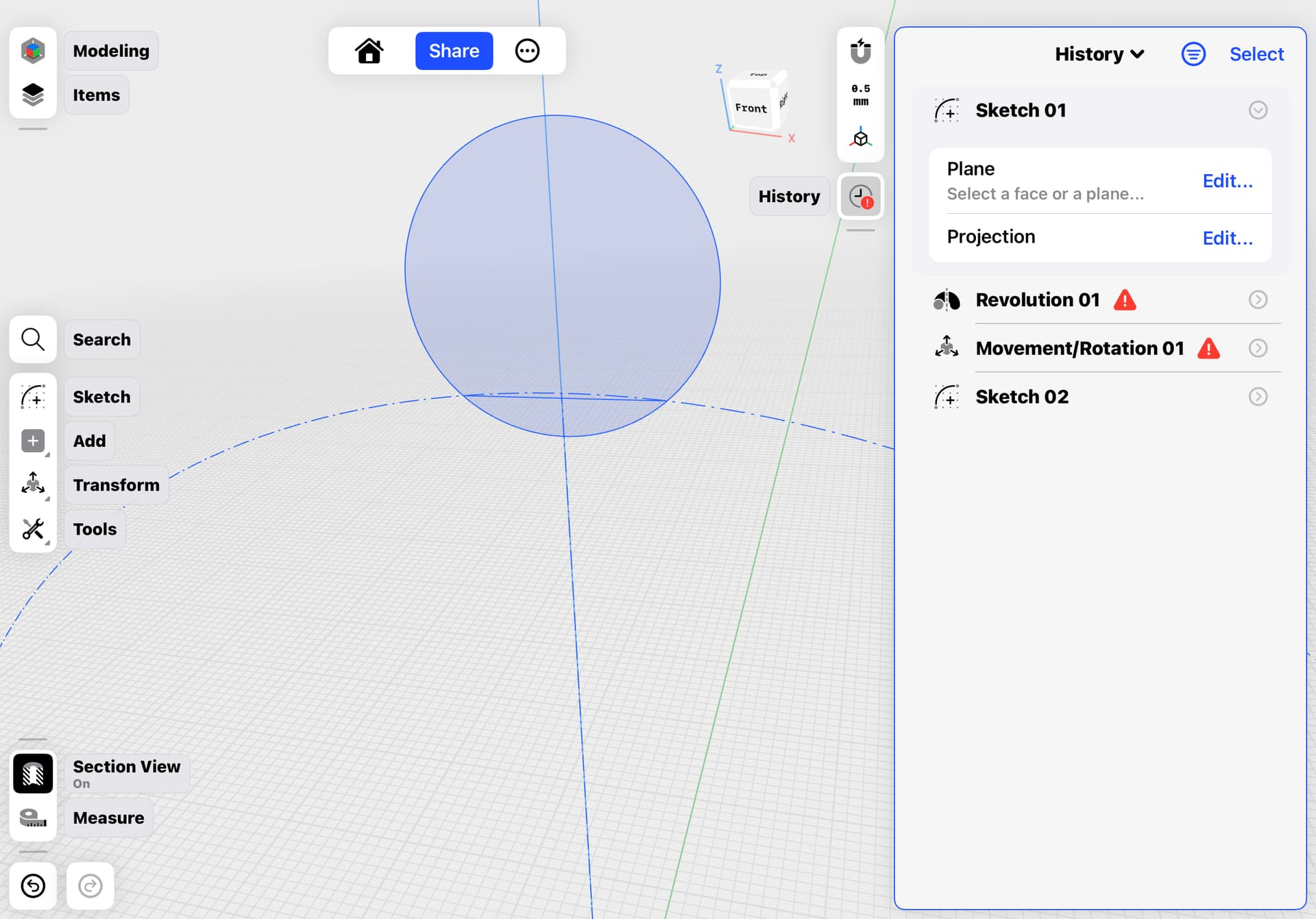Open the Tools wrench icon
This screenshot has height=919, width=1316.
click(33, 529)
